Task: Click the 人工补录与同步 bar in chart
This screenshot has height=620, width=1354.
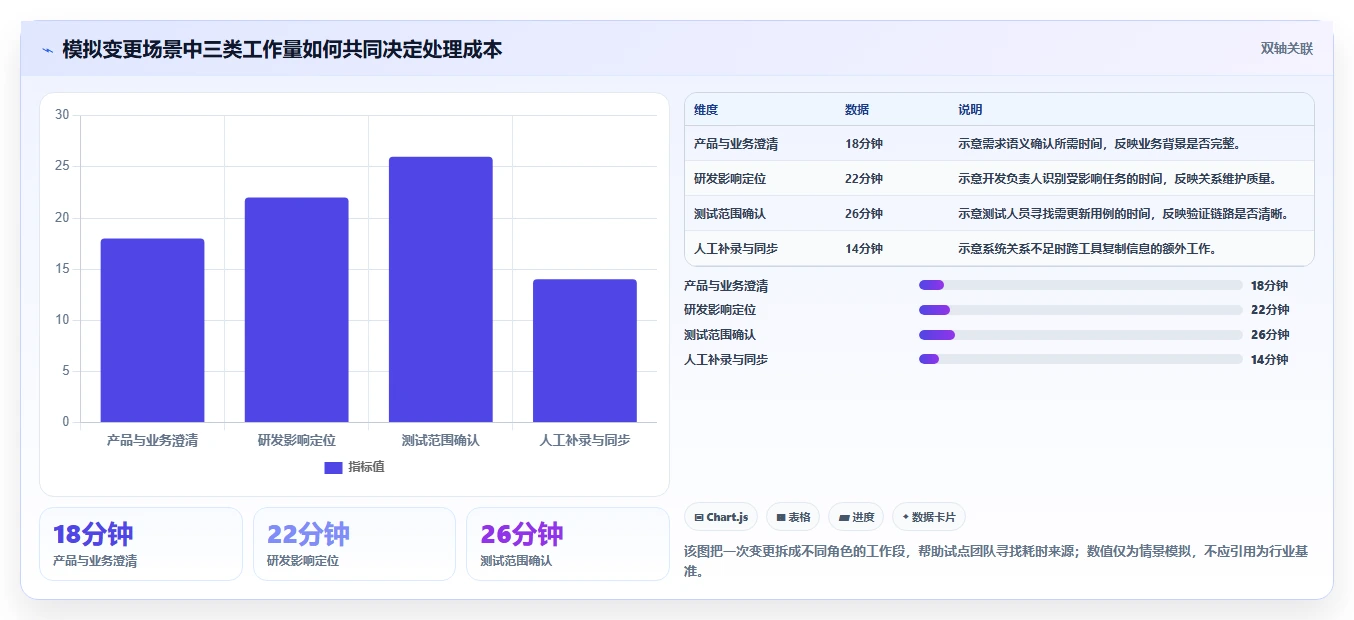Action: [x=585, y=351]
